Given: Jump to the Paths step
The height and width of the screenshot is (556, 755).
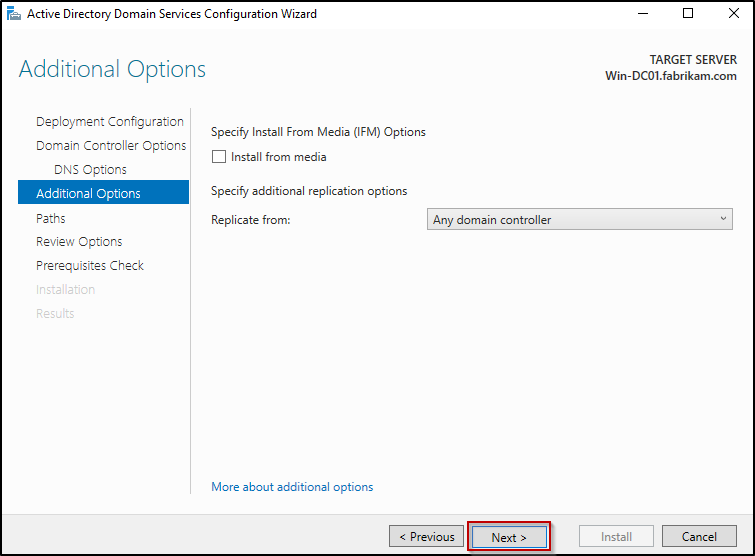Looking at the screenshot, I should (51, 218).
